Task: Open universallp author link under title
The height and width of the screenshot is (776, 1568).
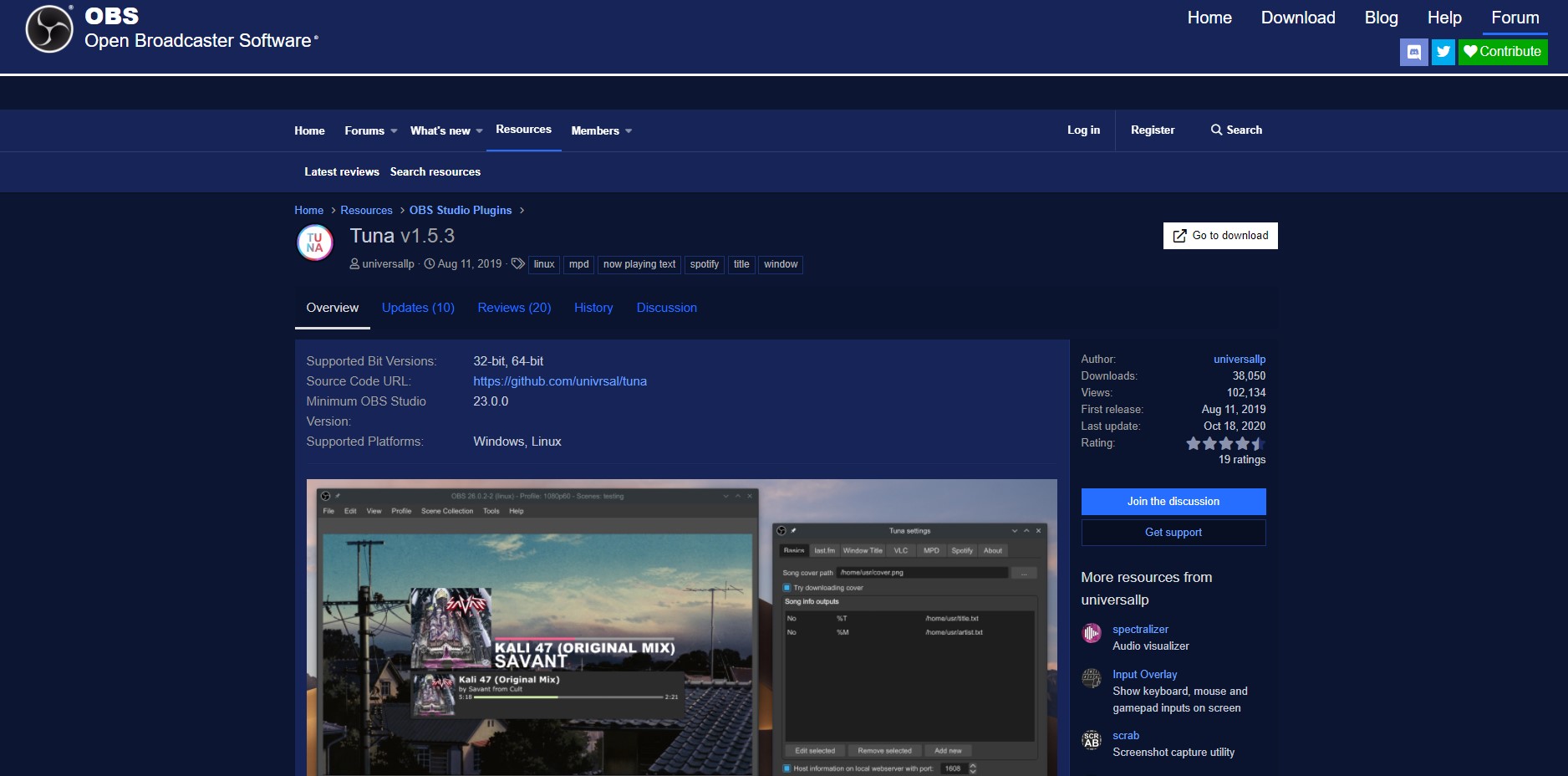Action: [x=388, y=264]
